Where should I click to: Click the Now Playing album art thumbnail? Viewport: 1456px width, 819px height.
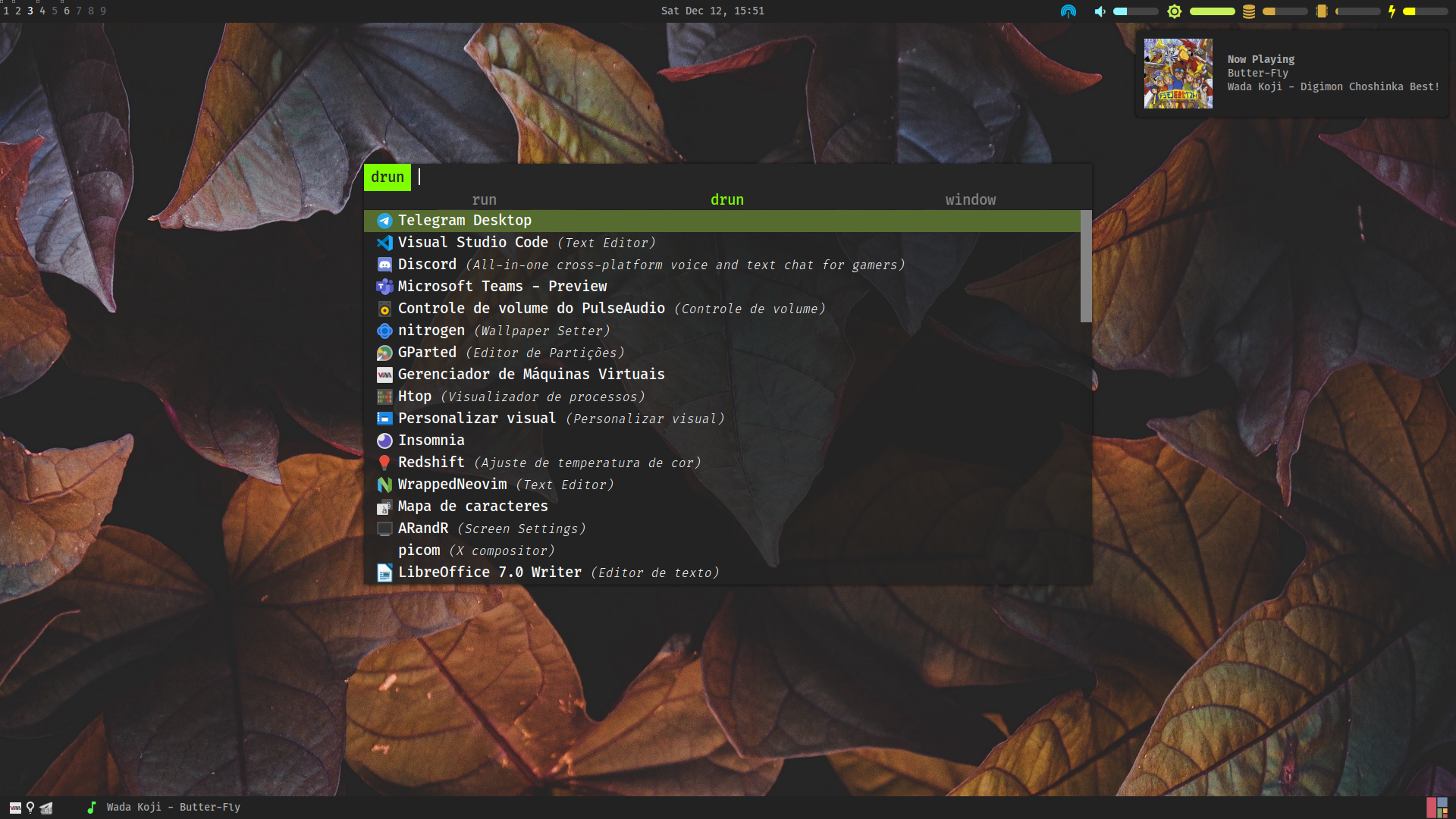pyautogui.click(x=1178, y=74)
